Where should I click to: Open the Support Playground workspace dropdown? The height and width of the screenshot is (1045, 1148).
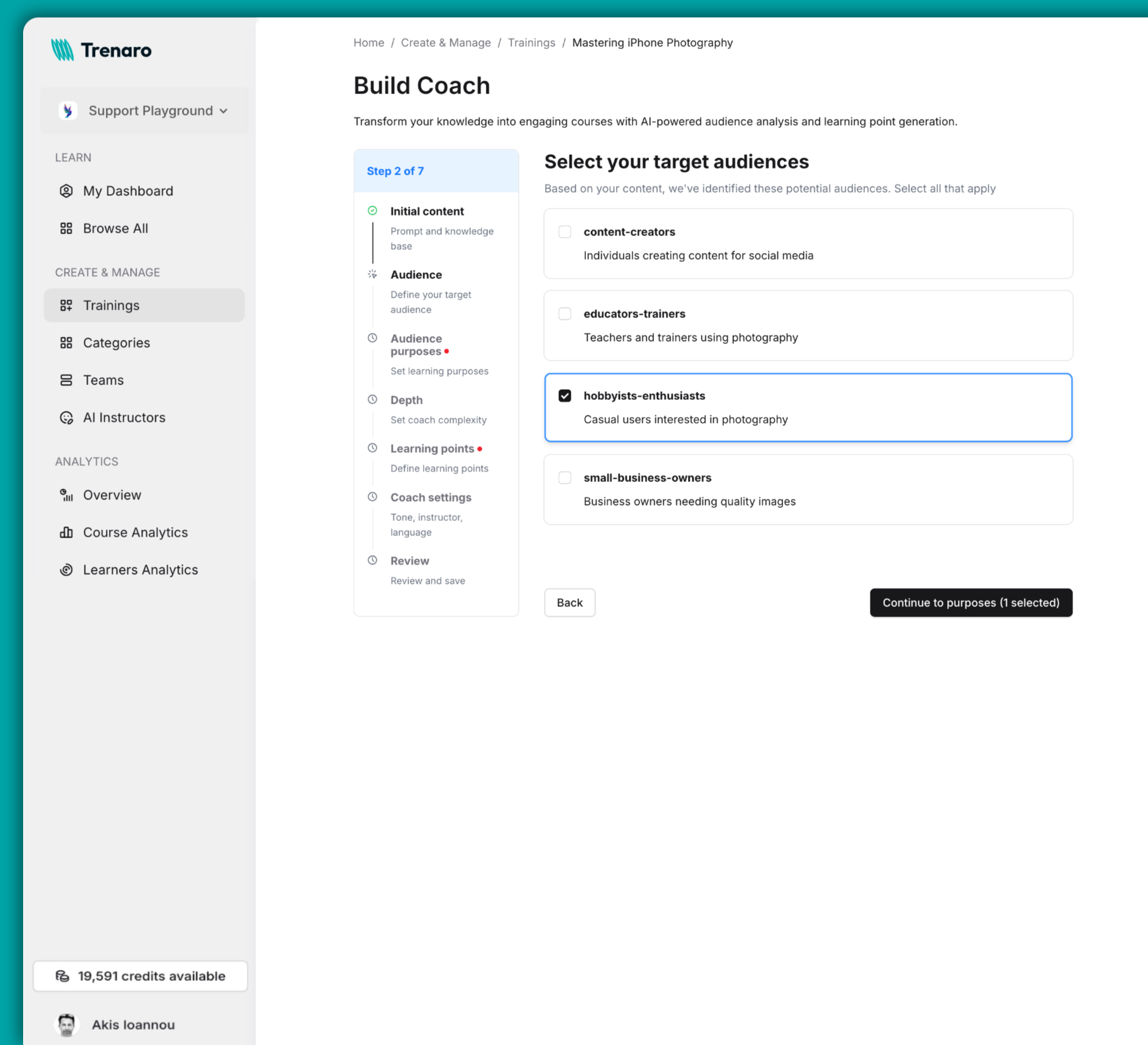[143, 110]
